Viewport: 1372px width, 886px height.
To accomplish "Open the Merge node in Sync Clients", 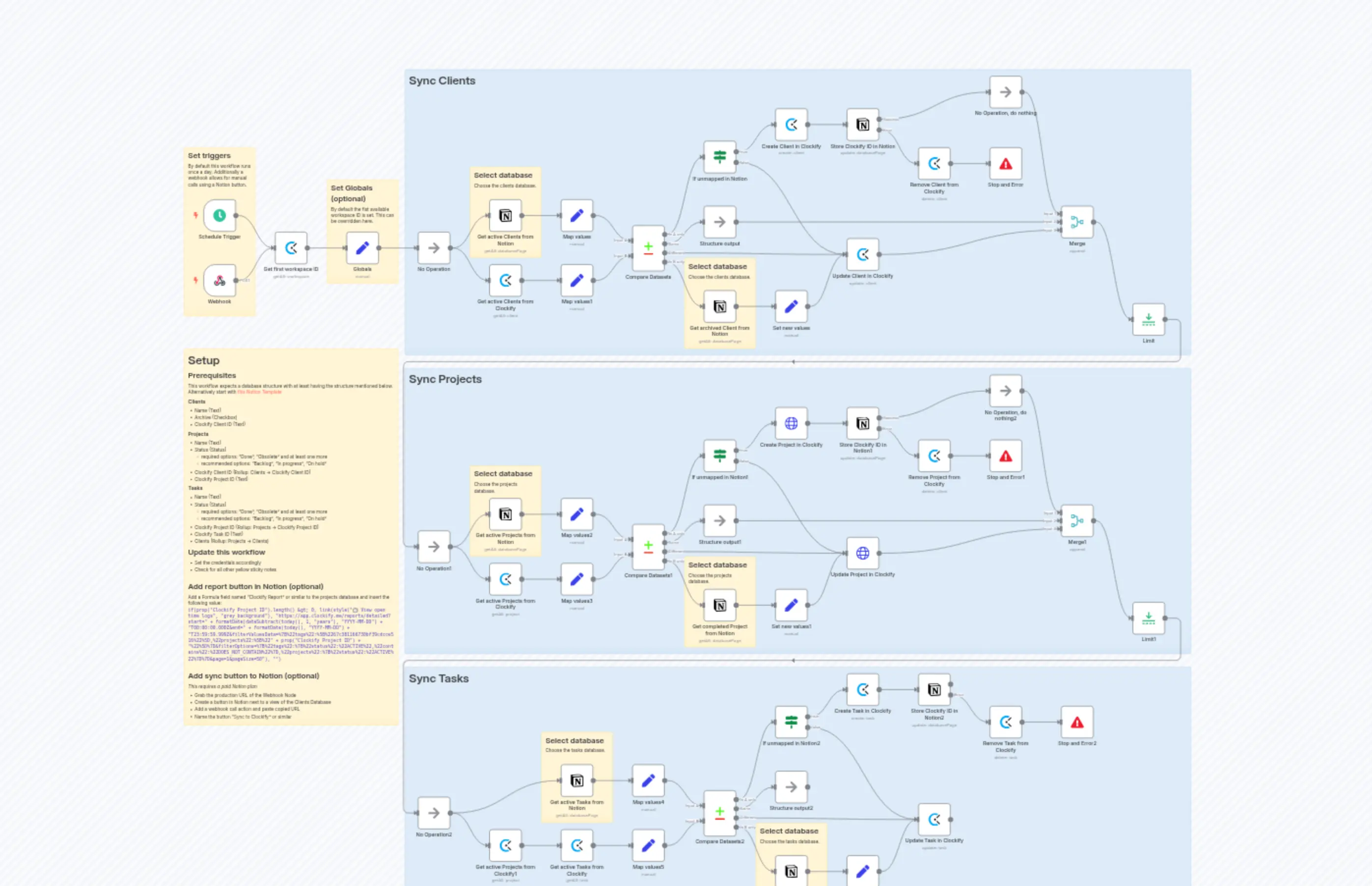I will (x=1076, y=221).
